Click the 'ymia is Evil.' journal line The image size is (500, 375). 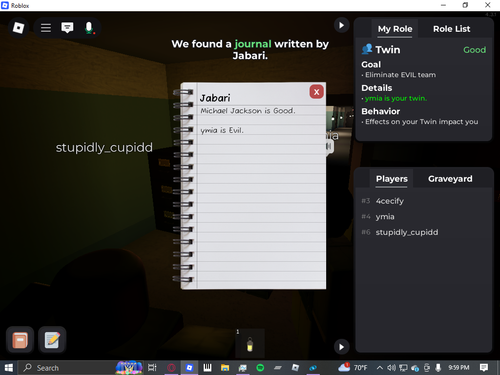(x=222, y=130)
